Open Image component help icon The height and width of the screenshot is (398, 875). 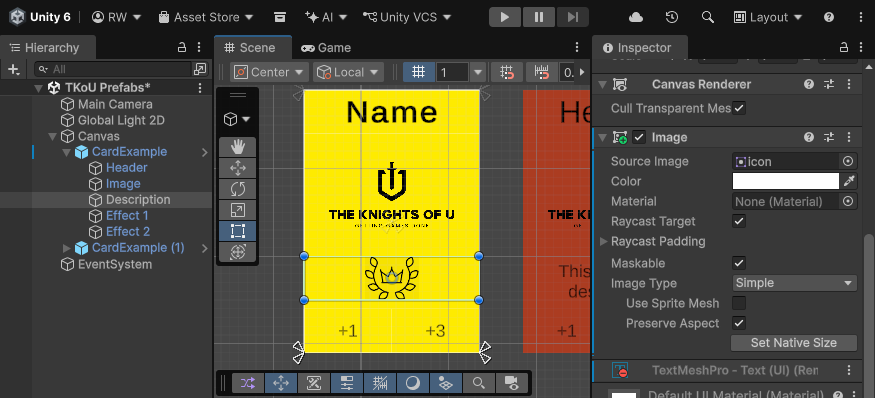809,137
